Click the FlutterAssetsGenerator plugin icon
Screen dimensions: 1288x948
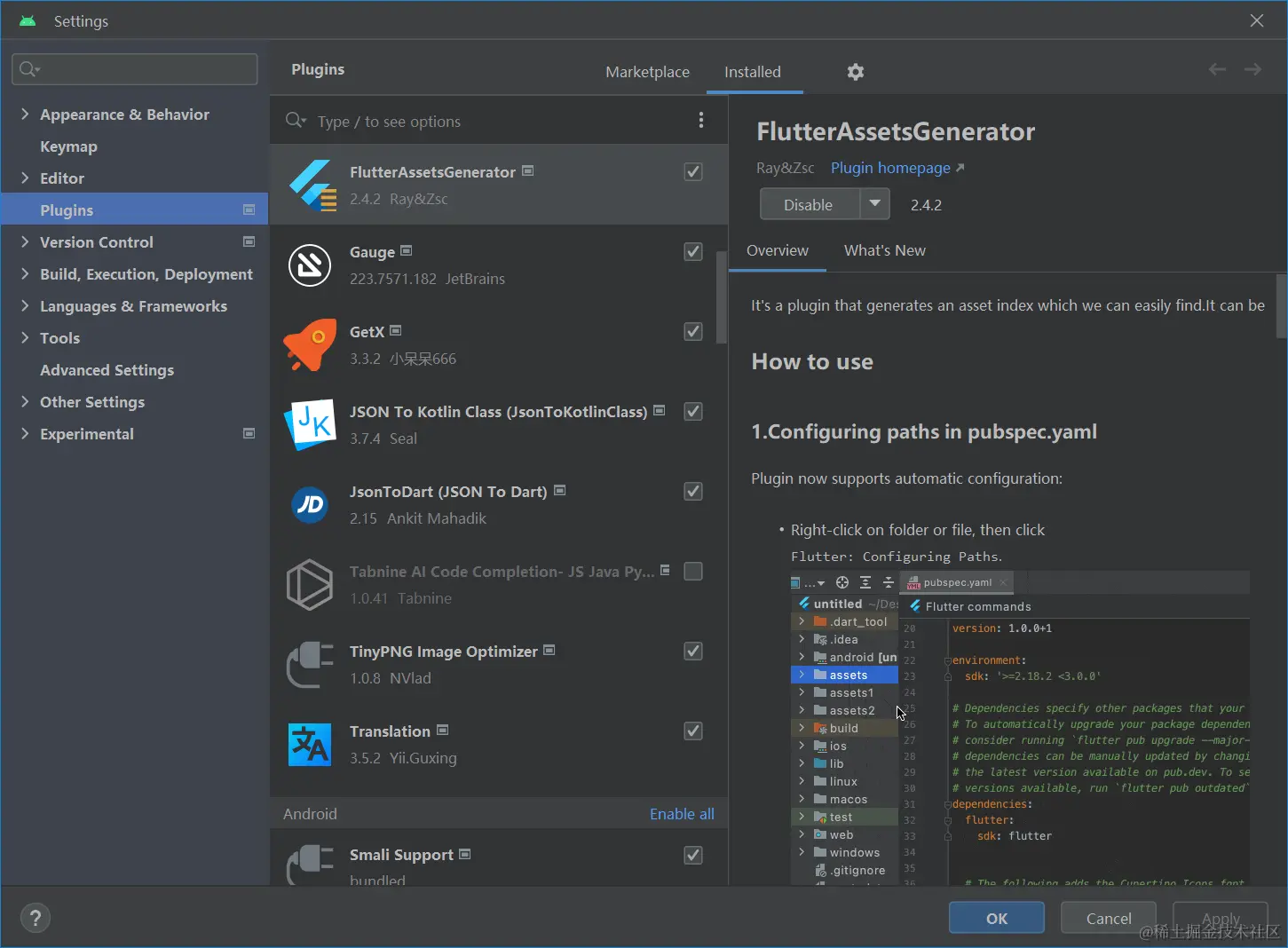tap(312, 185)
